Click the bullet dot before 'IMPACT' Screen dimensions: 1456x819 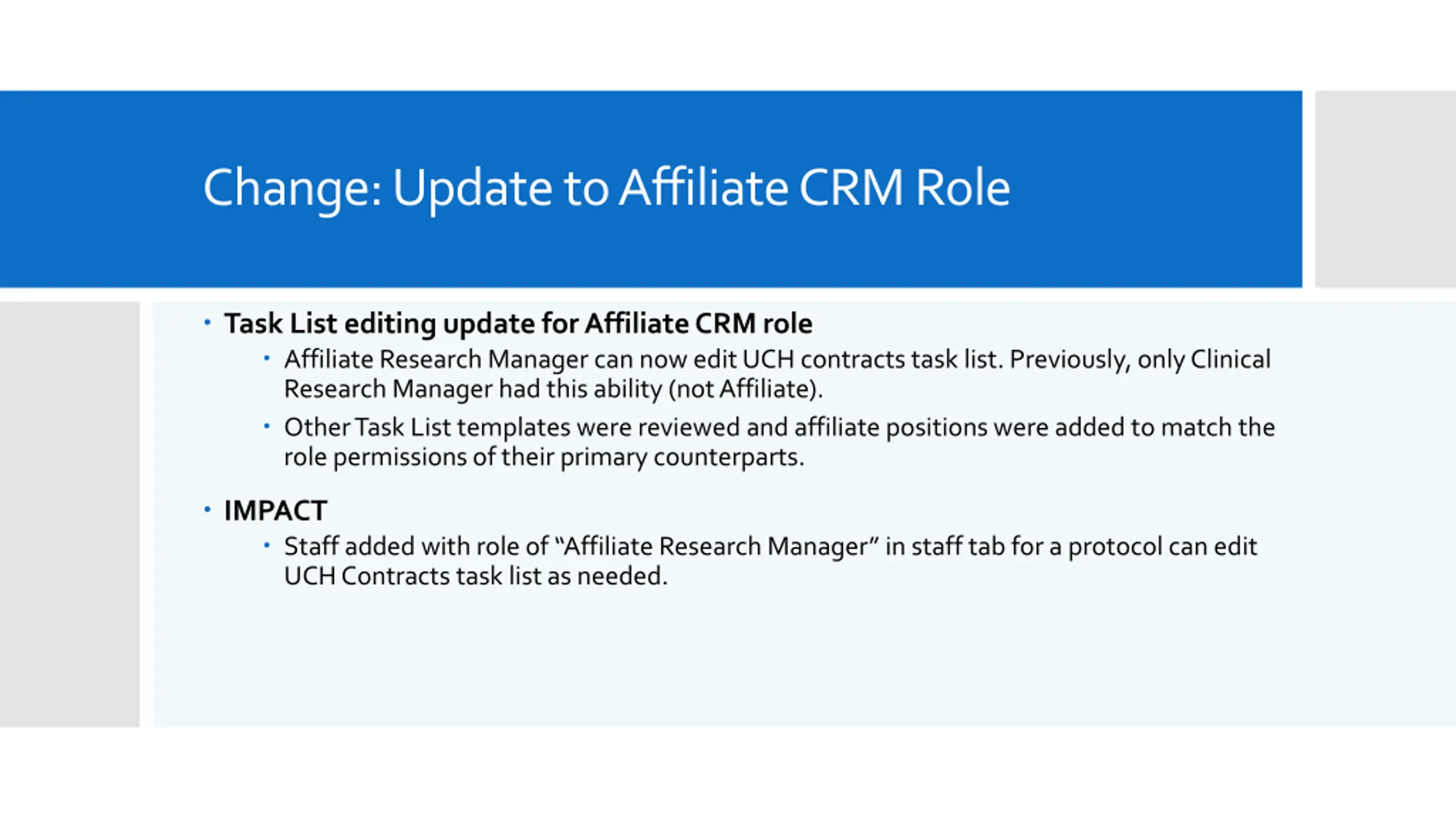[208, 510]
